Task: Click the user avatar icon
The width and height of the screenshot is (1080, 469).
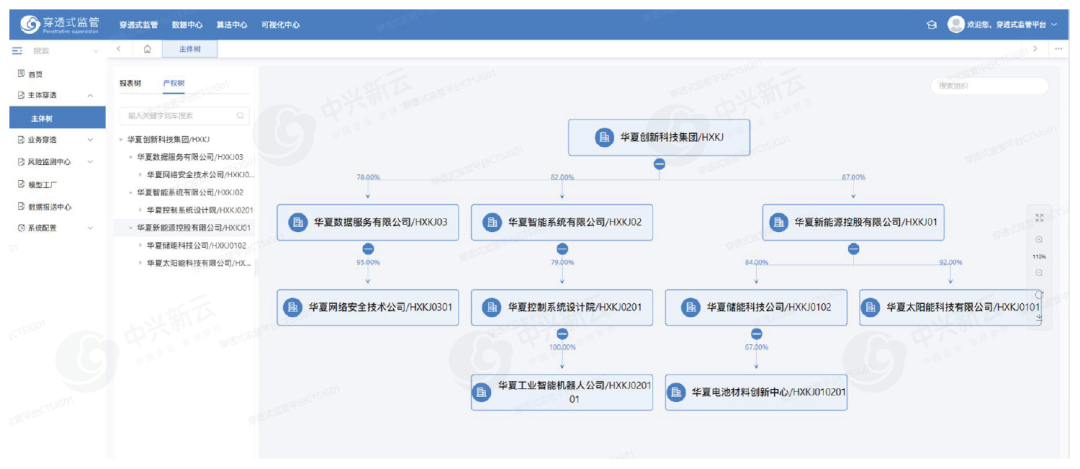Action: pos(955,24)
